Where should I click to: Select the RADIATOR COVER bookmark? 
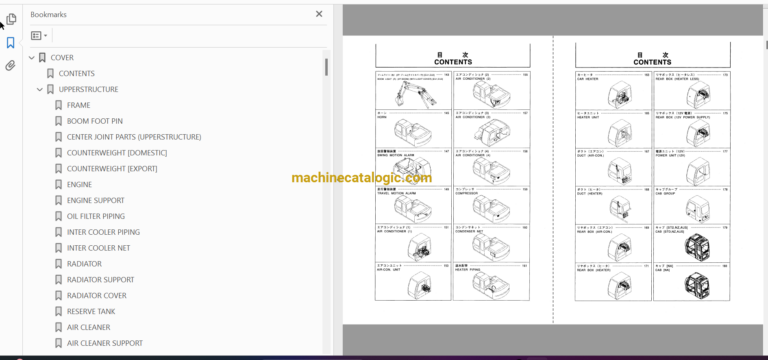coord(96,295)
